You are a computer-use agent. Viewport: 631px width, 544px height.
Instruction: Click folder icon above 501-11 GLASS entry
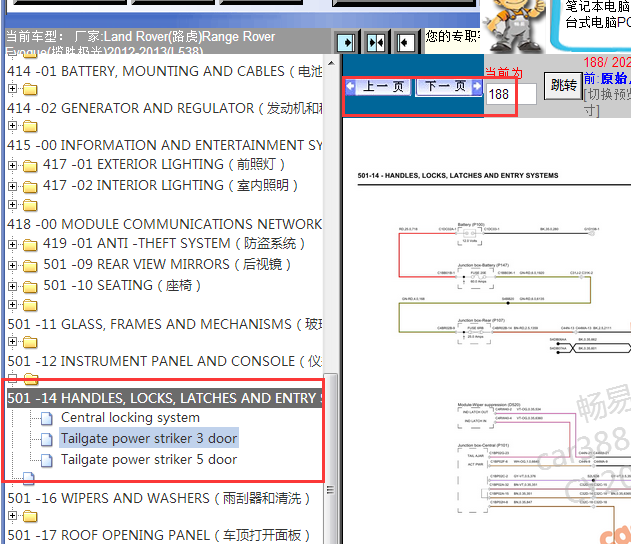tap(30, 305)
